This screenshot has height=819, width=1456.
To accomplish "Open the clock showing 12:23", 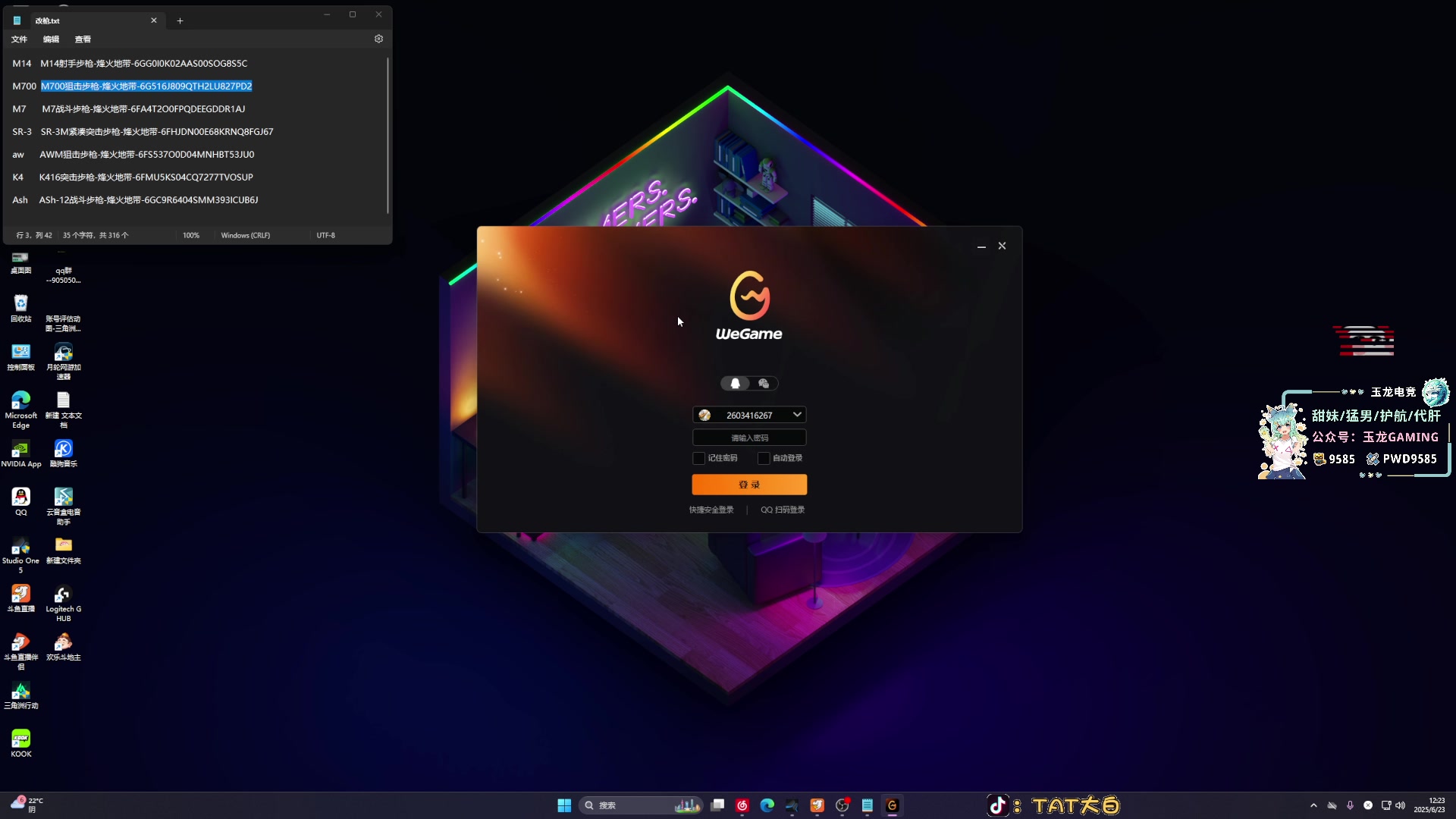I will pos(1429,805).
